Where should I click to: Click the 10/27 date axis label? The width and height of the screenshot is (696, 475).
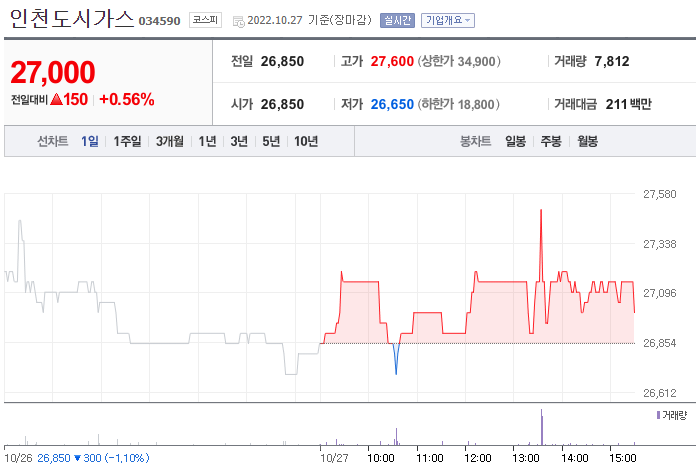(334, 458)
